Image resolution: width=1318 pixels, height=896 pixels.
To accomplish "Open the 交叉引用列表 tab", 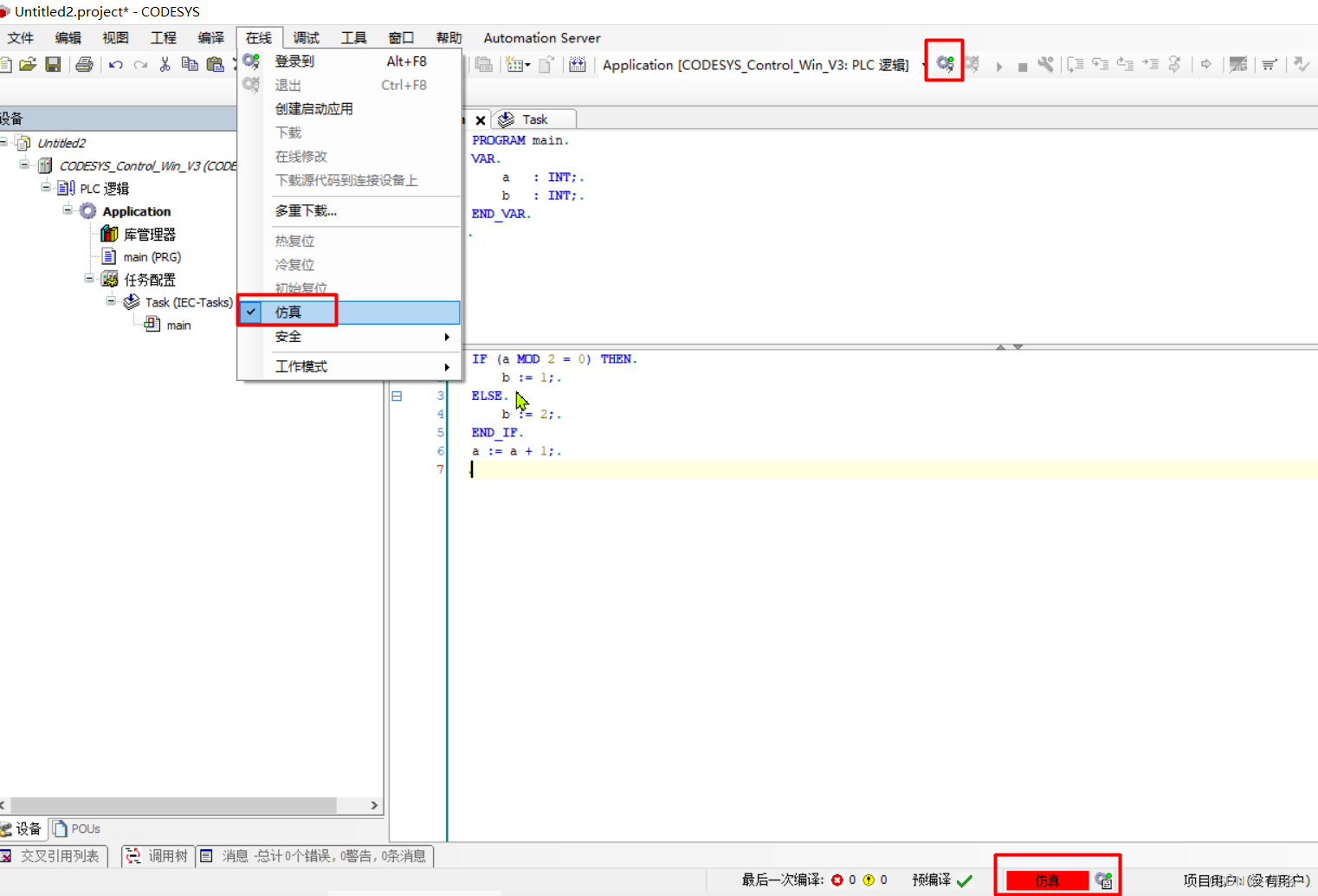I will [x=52, y=856].
